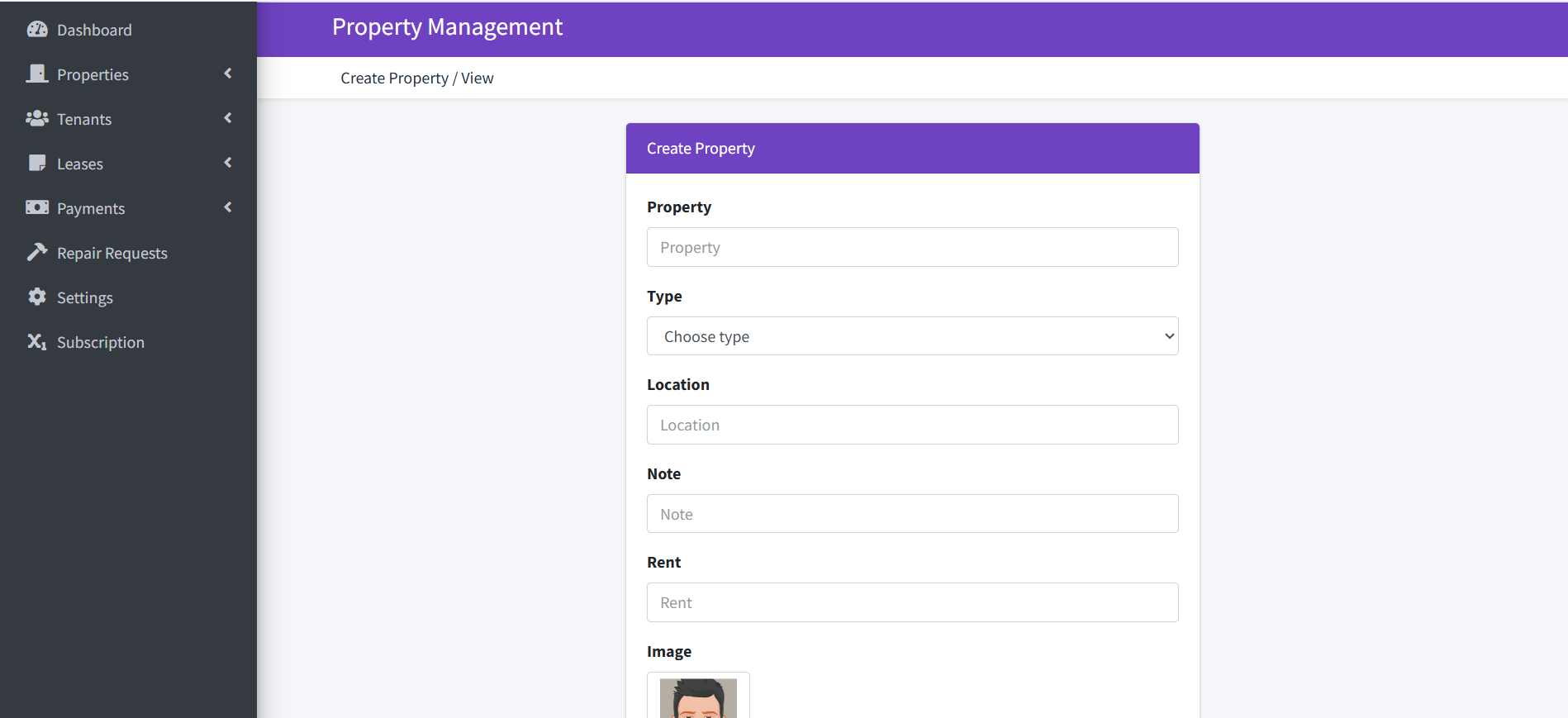Click into the Rent input field
The width and height of the screenshot is (1568, 718).
912,603
